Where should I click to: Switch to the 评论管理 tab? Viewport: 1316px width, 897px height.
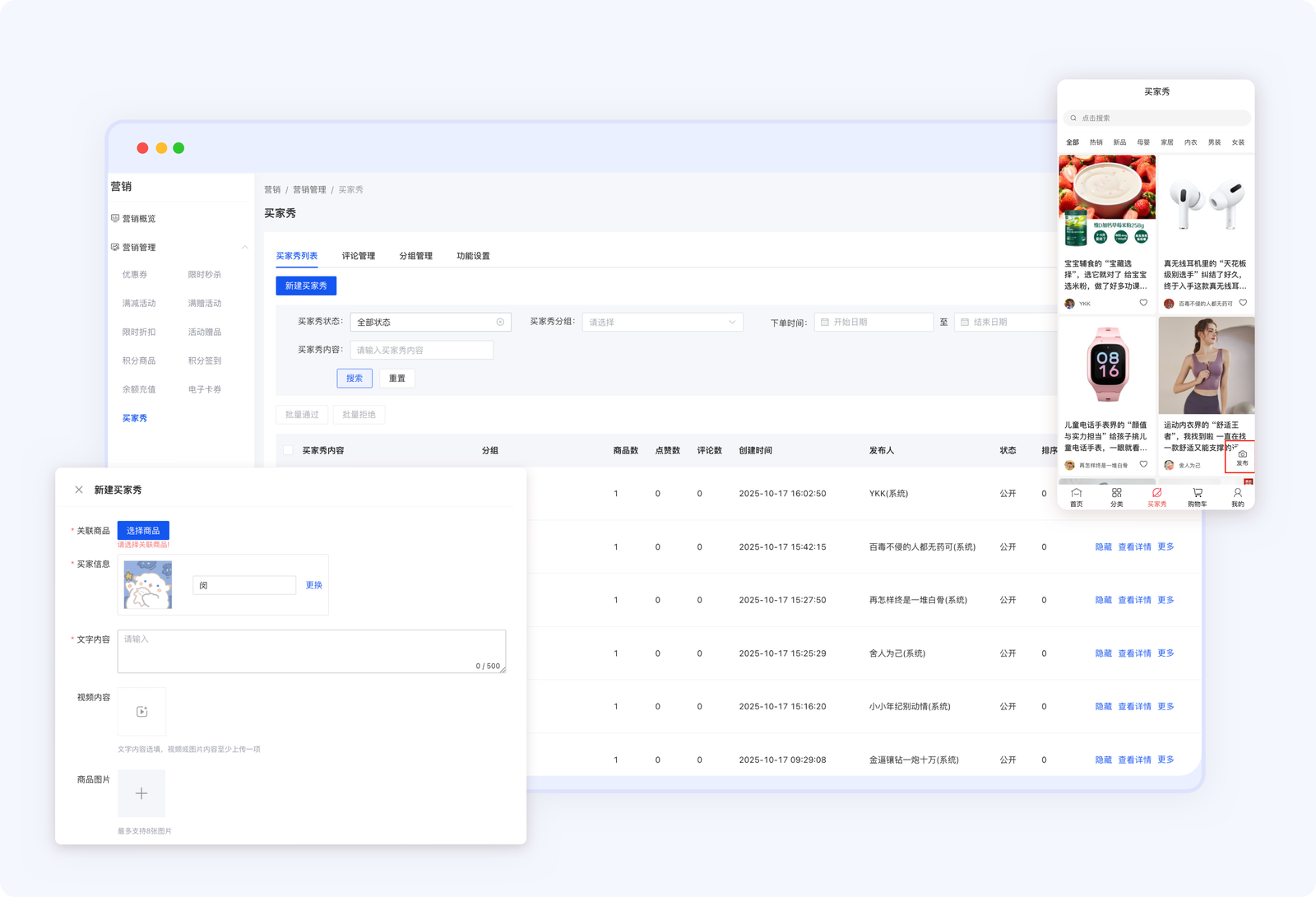click(x=358, y=256)
